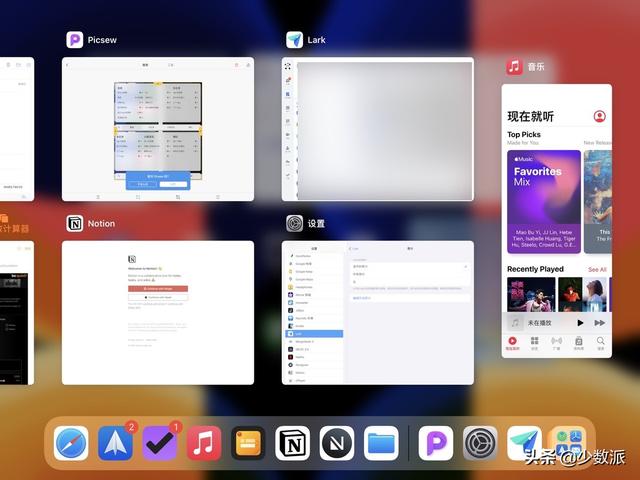Open the Files app in the dock
The width and height of the screenshot is (640, 480).
(x=381, y=443)
